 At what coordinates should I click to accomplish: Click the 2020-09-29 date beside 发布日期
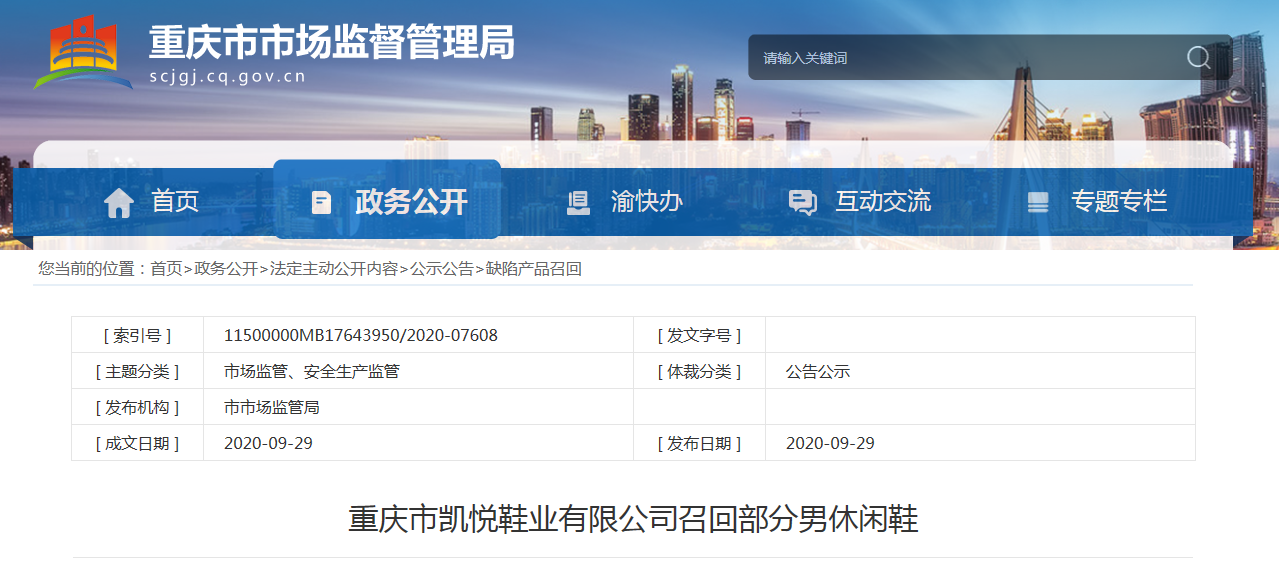(830, 443)
